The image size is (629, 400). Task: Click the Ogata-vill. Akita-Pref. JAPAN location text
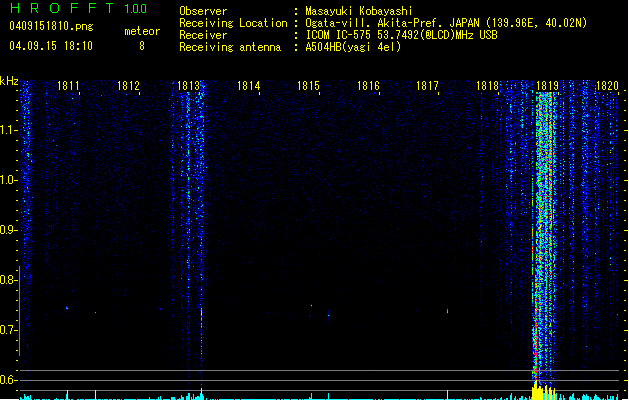(446, 23)
